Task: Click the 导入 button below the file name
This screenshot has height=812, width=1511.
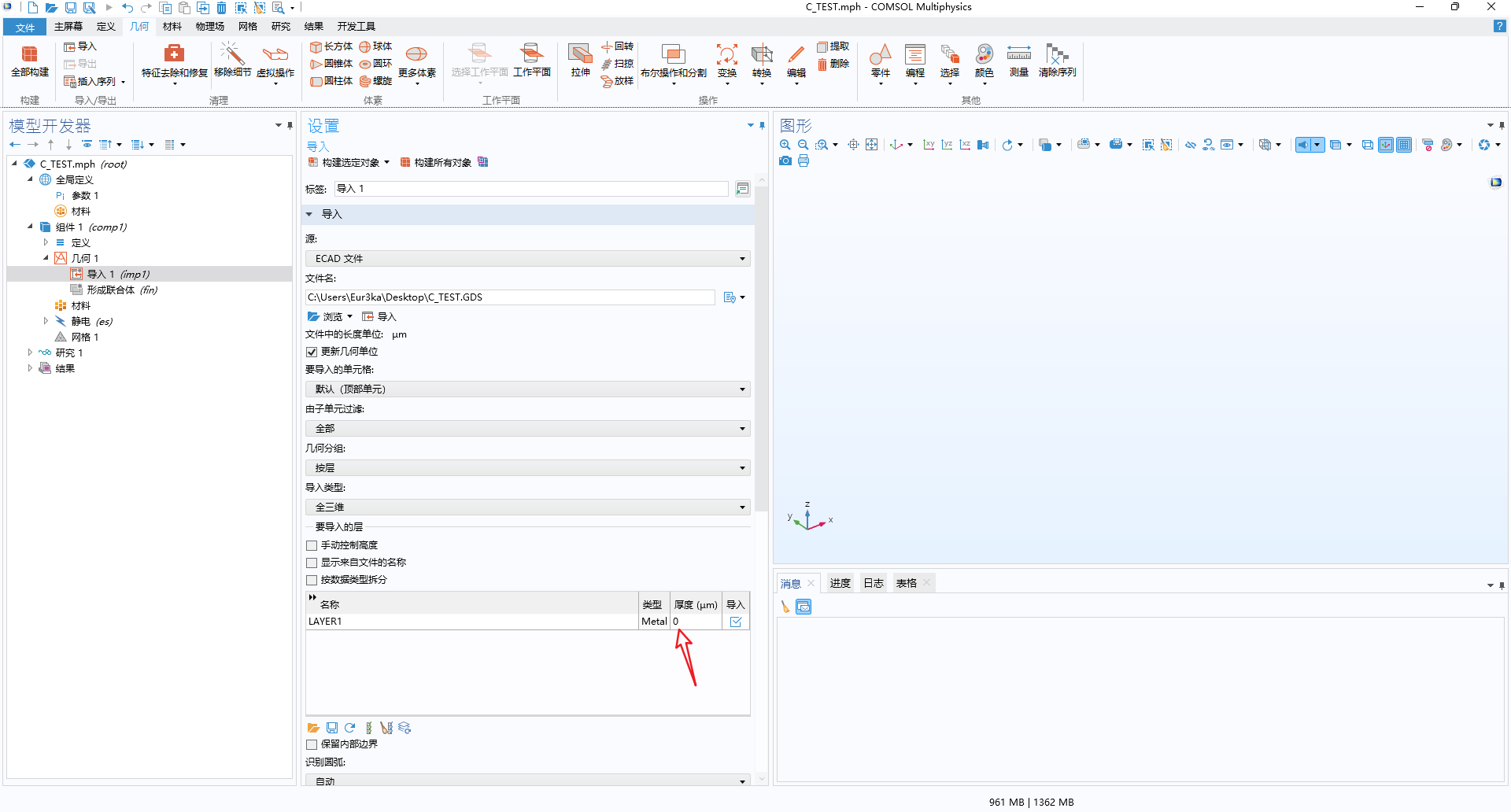Action: point(379,317)
